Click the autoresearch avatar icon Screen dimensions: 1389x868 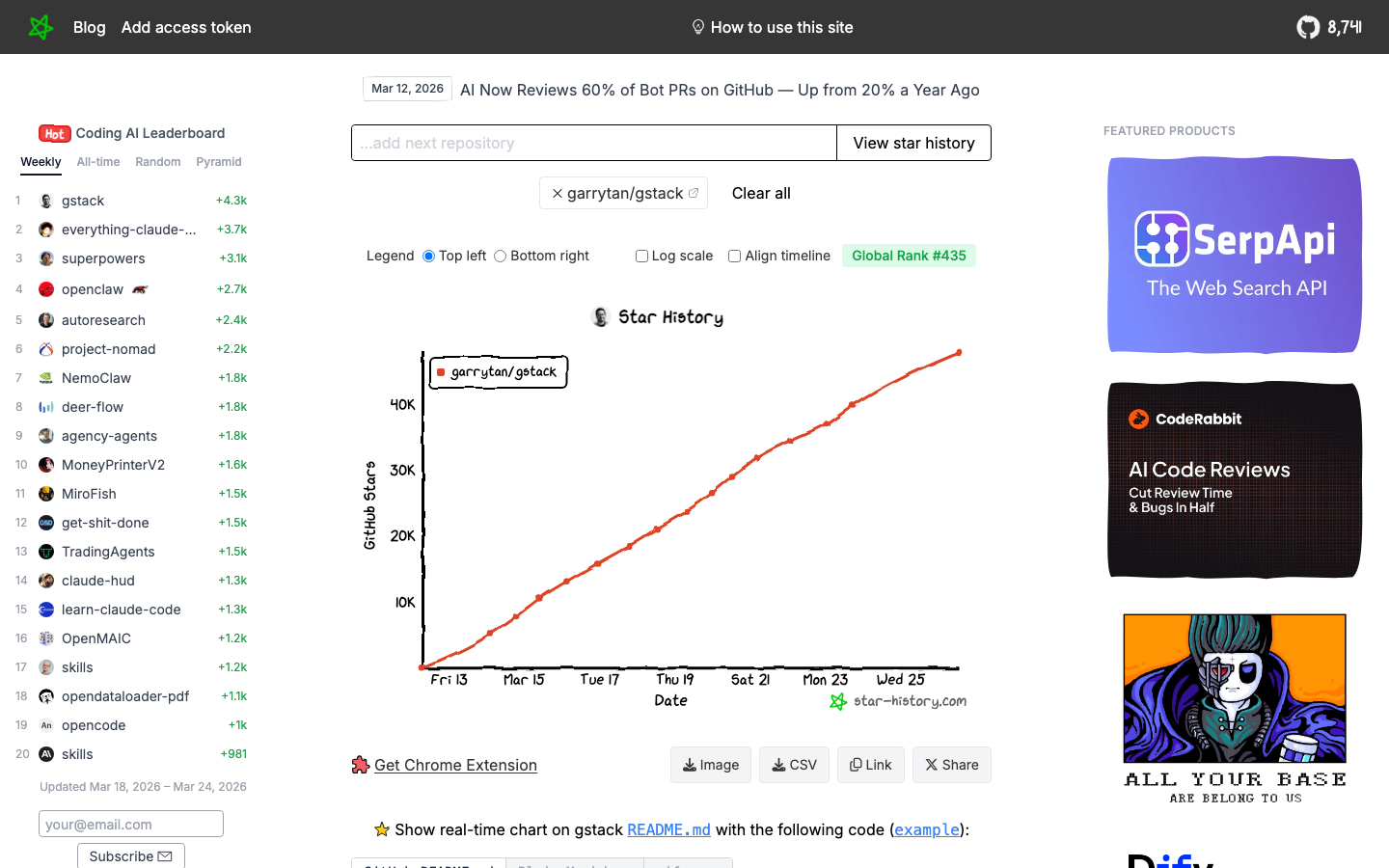(x=45, y=320)
